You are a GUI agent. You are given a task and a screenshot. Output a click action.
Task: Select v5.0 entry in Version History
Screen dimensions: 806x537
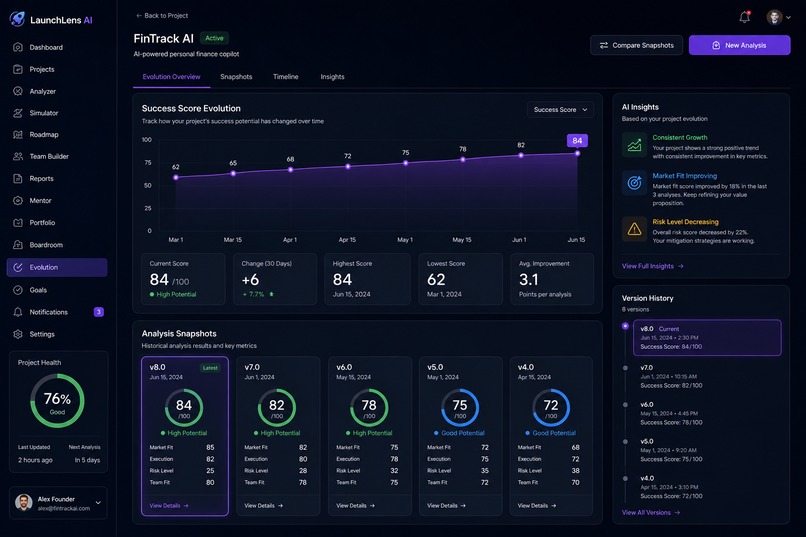671,450
